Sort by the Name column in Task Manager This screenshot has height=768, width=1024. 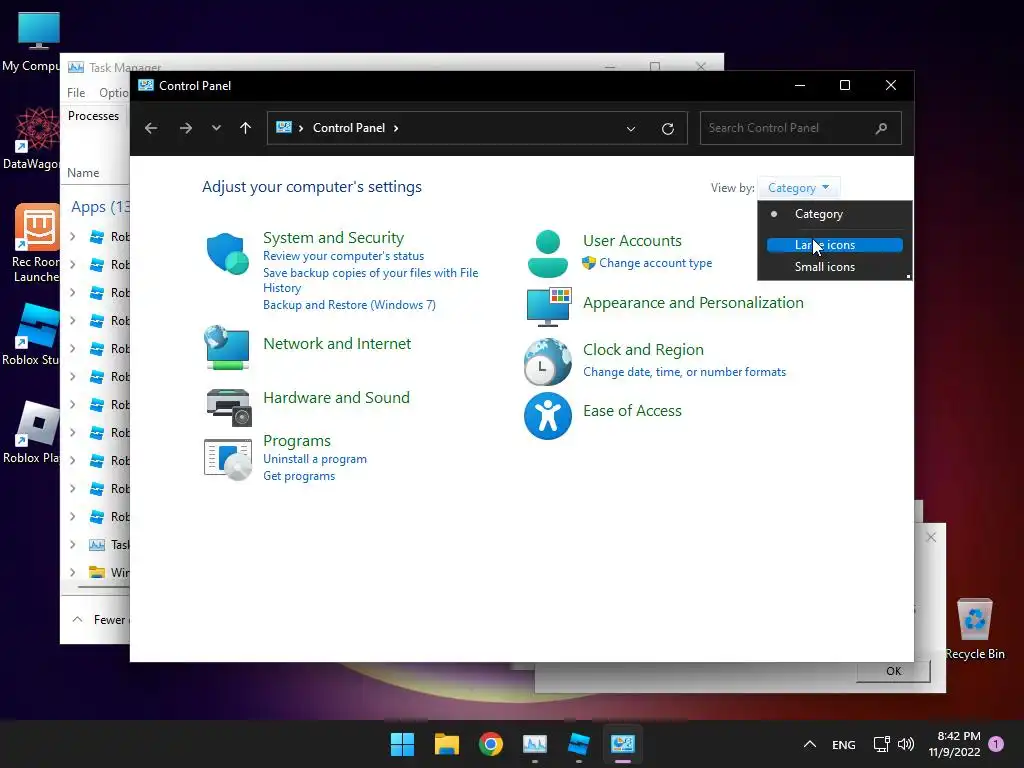(x=83, y=173)
